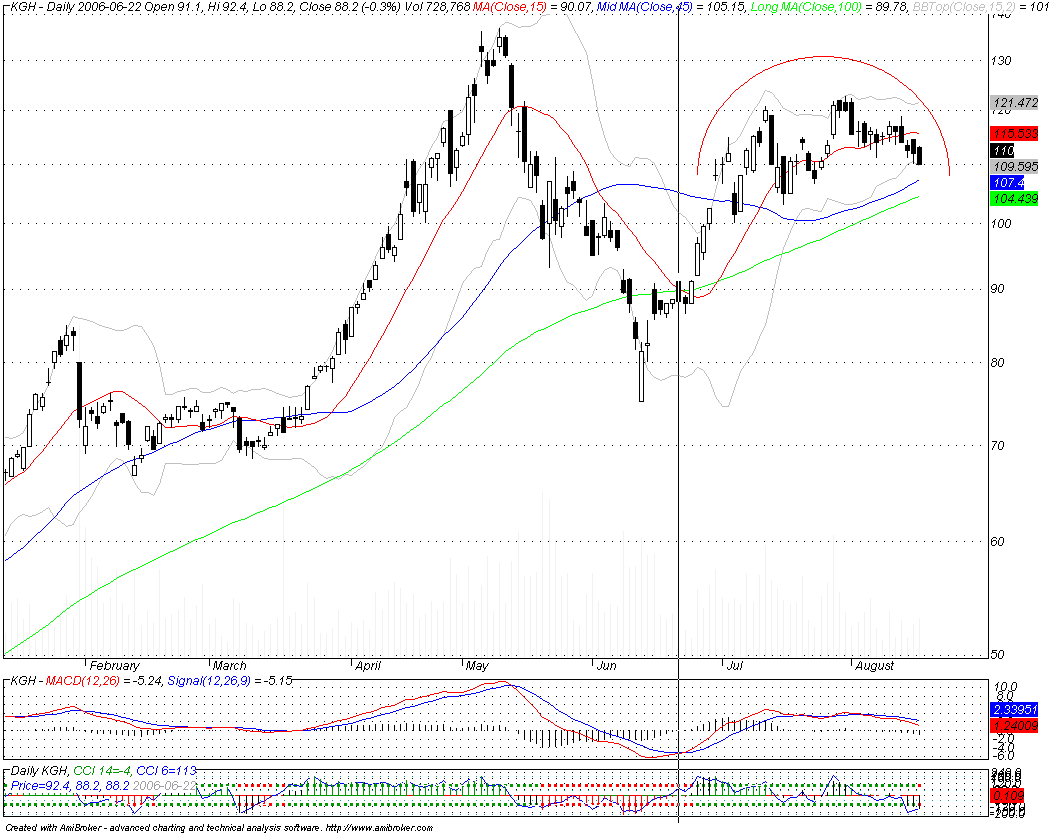Click the 80 price axis label

(x=997, y=362)
